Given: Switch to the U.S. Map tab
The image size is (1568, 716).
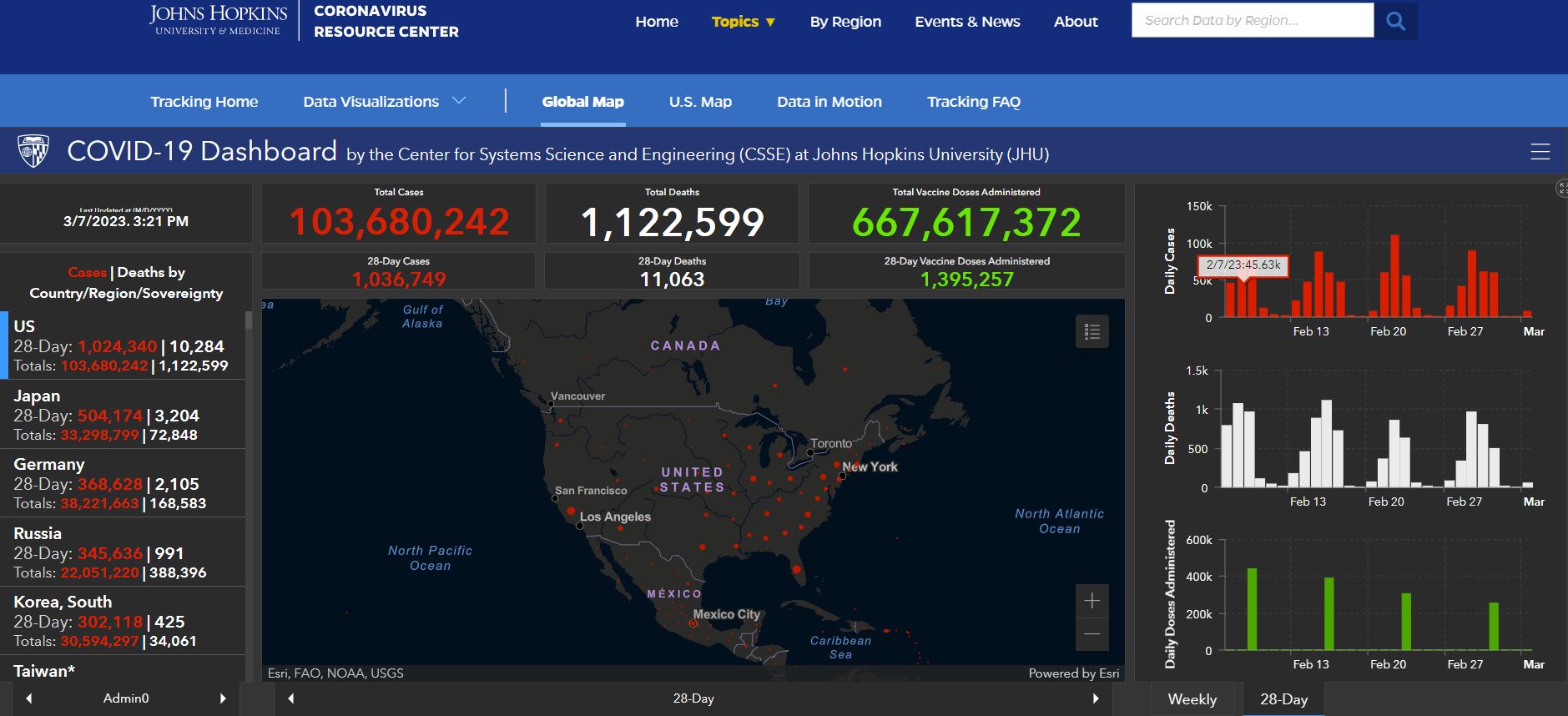Looking at the screenshot, I should 700,101.
